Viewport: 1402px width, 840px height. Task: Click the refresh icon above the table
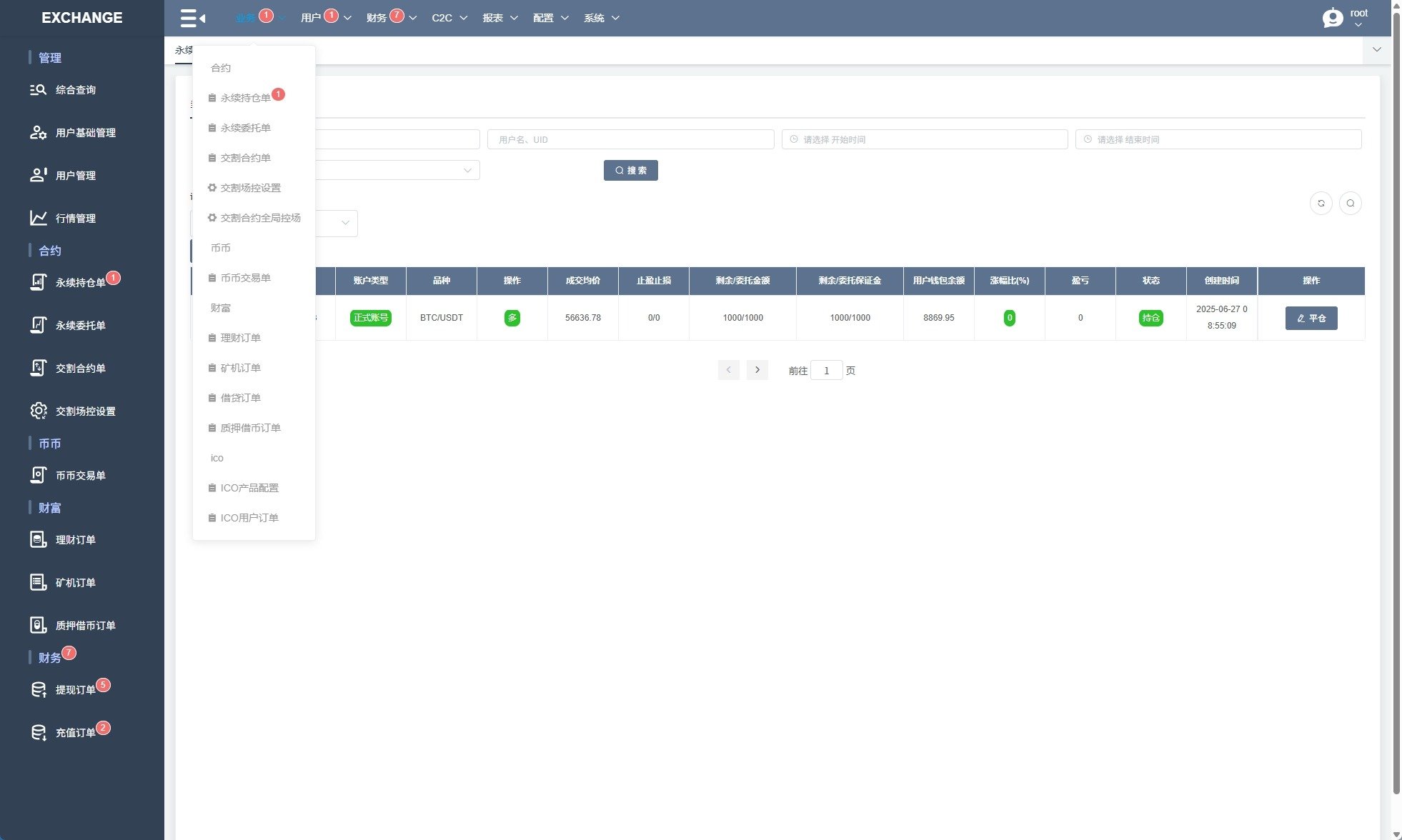coord(1321,204)
